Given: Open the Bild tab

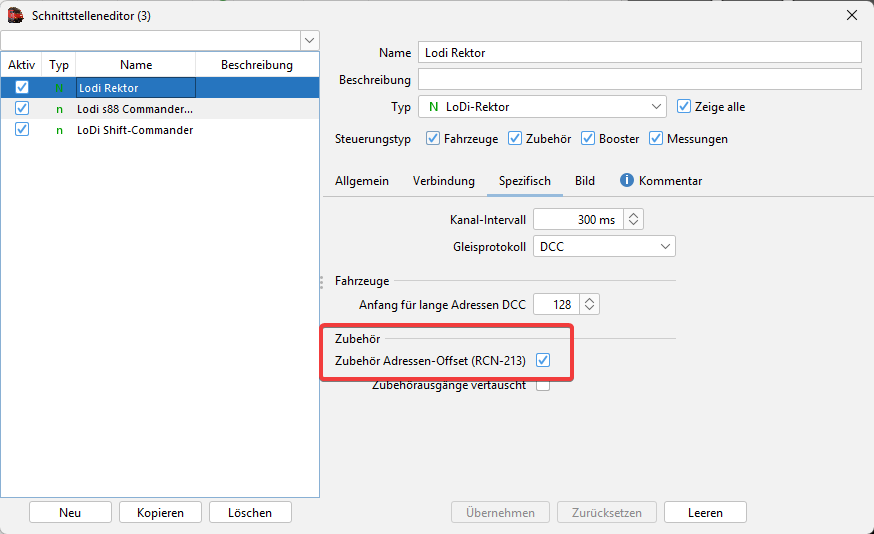Looking at the screenshot, I should coord(585,181).
